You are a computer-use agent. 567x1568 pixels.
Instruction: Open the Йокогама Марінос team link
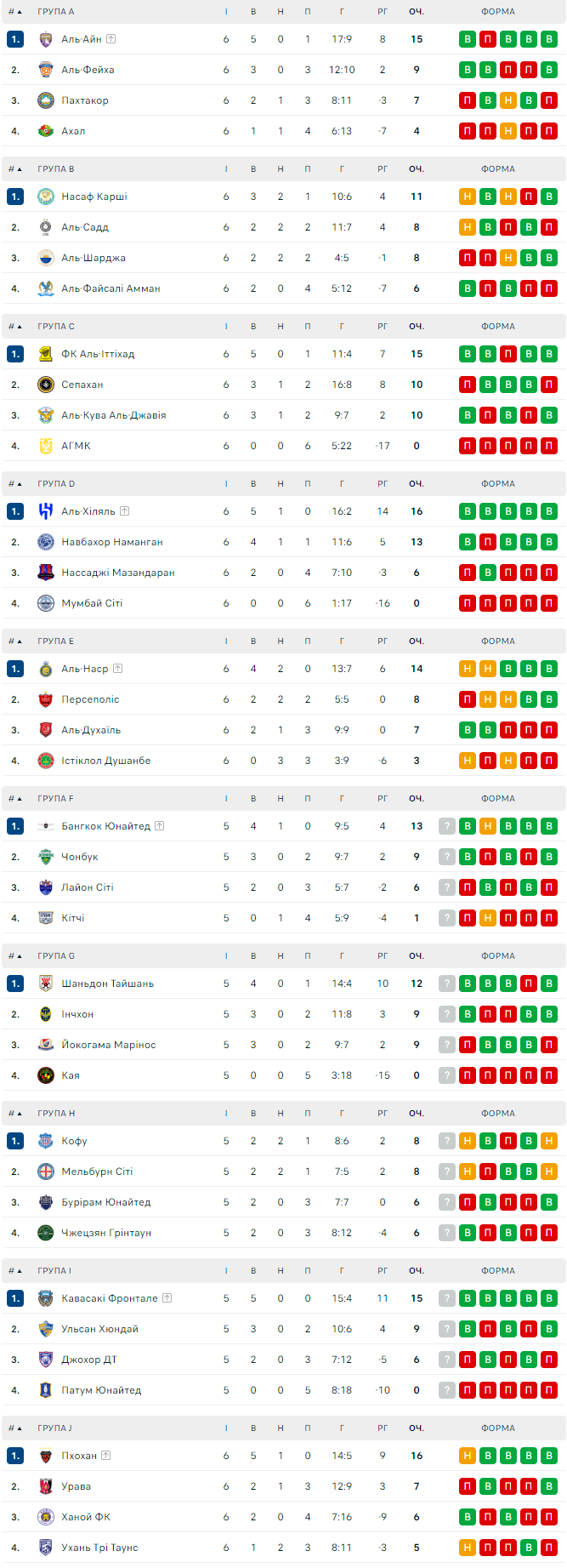pos(109,1045)
